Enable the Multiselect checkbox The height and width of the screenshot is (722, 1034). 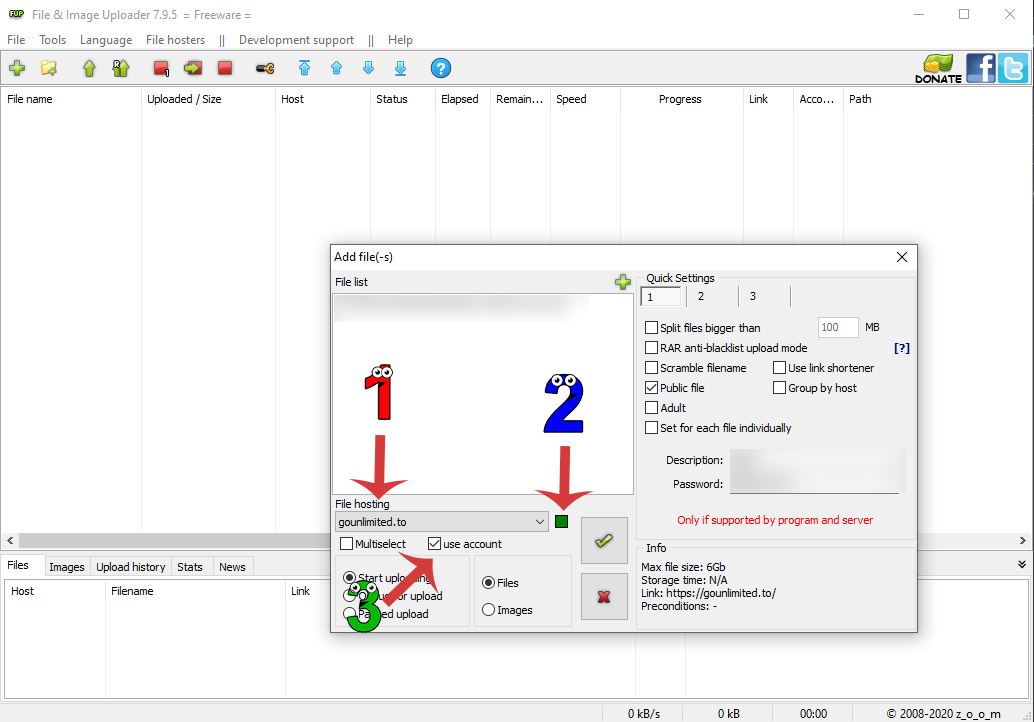click(x=347, y=544)
